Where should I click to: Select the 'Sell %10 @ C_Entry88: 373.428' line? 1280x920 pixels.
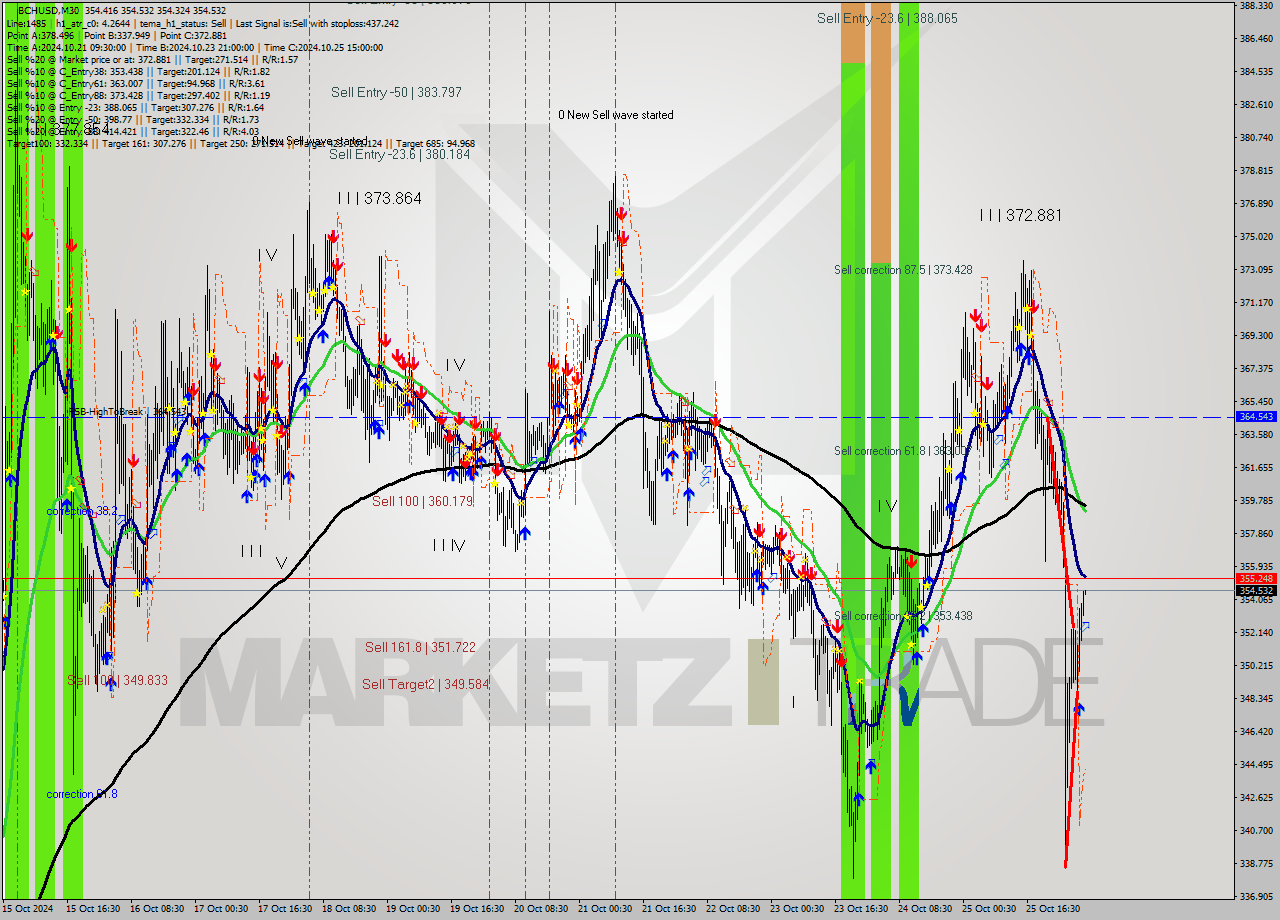[x=138, y=95]
